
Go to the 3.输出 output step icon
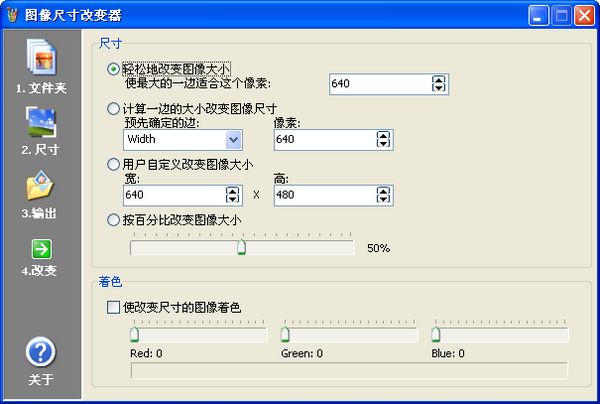click(x=40, y=186)
